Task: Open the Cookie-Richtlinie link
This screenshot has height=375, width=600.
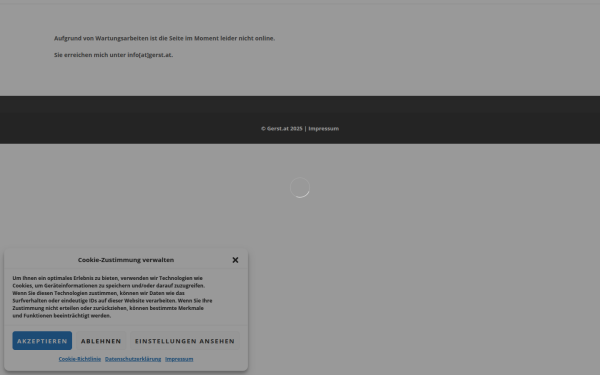Action: pos(80,359)
